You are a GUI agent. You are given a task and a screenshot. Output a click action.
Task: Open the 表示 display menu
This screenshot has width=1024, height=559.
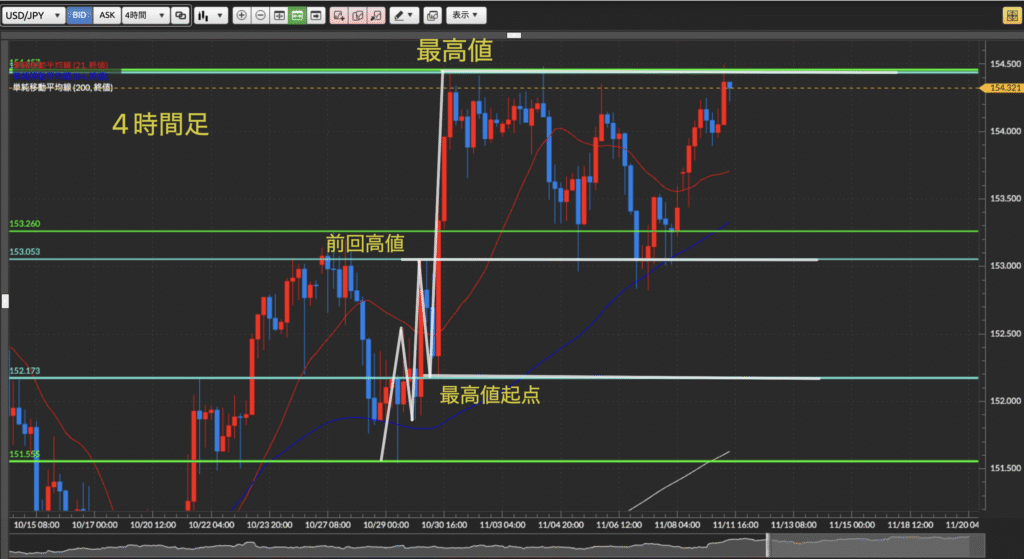(x=465, y=16)
